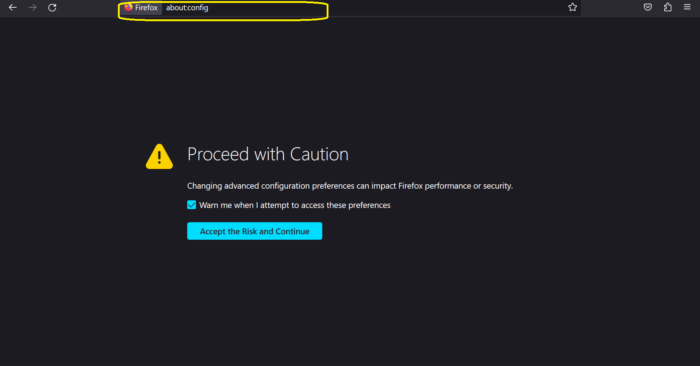Go back using the back arrow
The height and width of the screenshot is (366, 700).
pos(12,8)
